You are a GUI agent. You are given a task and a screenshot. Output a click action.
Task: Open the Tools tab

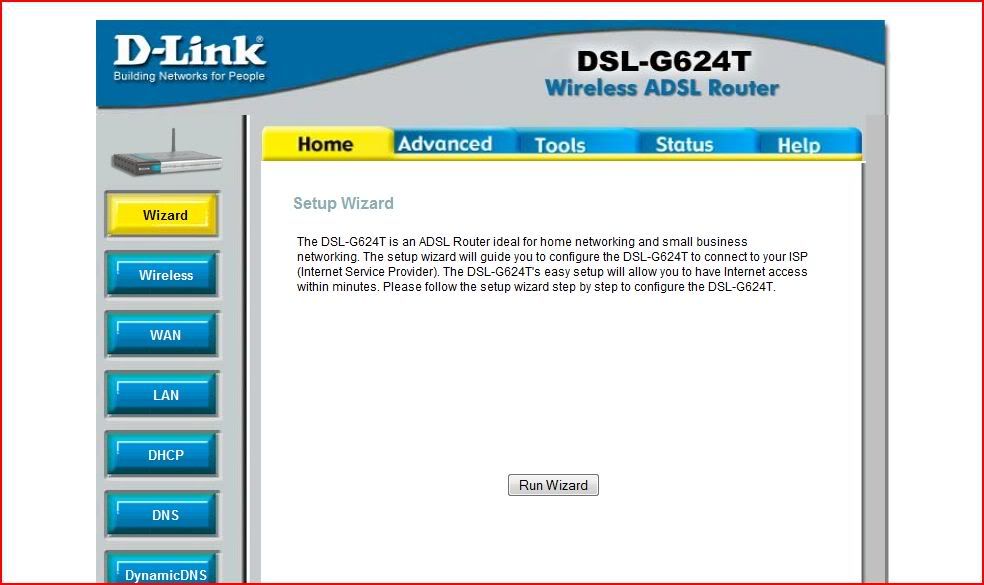560,144
